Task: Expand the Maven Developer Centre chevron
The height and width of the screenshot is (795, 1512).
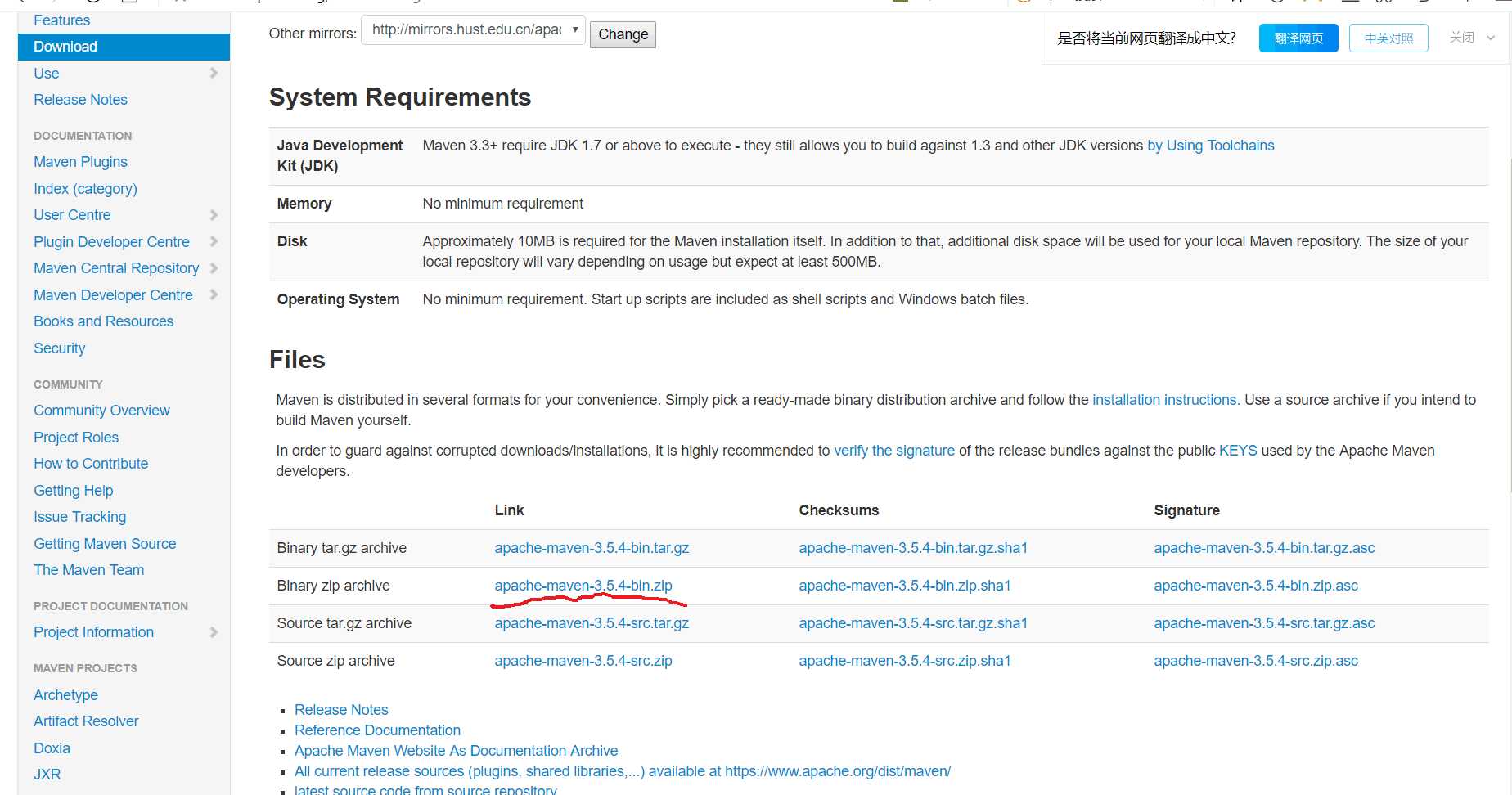Action: [x=214, y=294]
